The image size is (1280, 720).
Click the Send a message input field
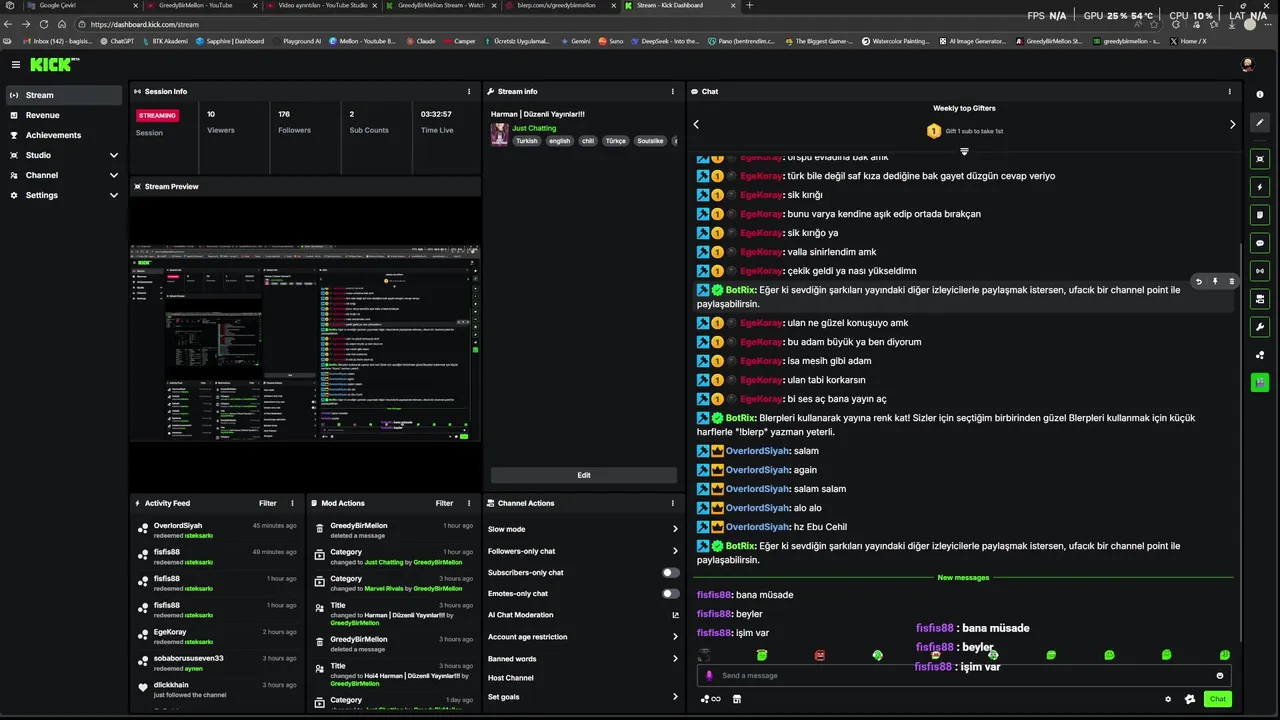tap(960, 676)
